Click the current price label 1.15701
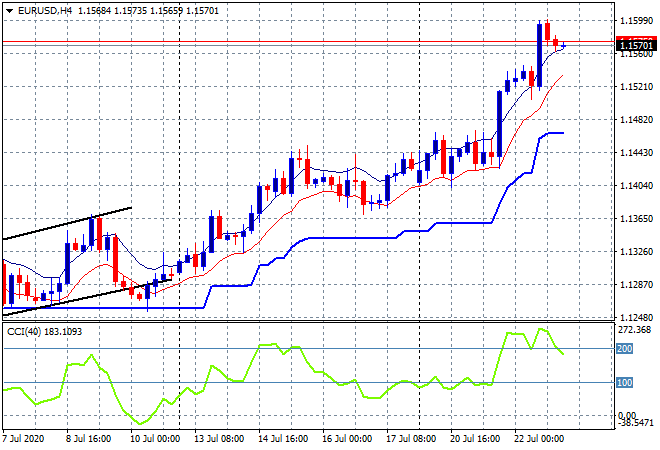660x450 pixels. (636, 45)
